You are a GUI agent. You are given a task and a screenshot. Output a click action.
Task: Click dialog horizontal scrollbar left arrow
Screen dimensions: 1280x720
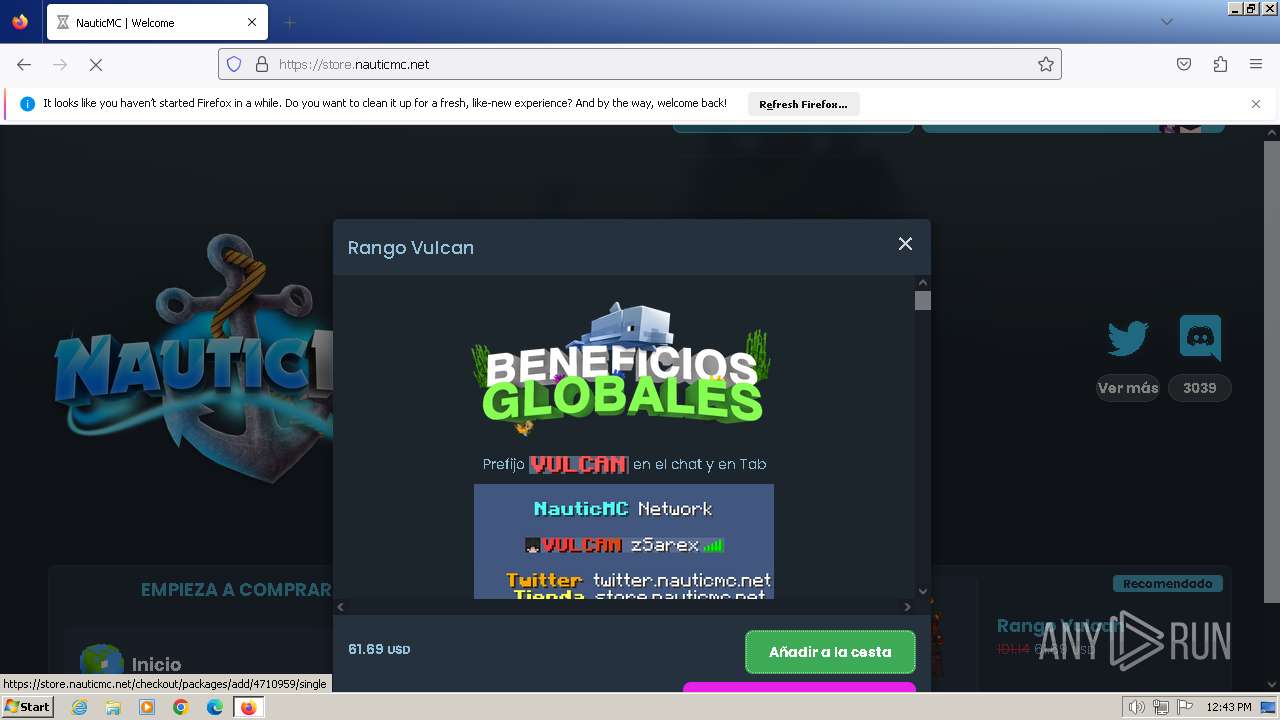click(x=340, y=607)
